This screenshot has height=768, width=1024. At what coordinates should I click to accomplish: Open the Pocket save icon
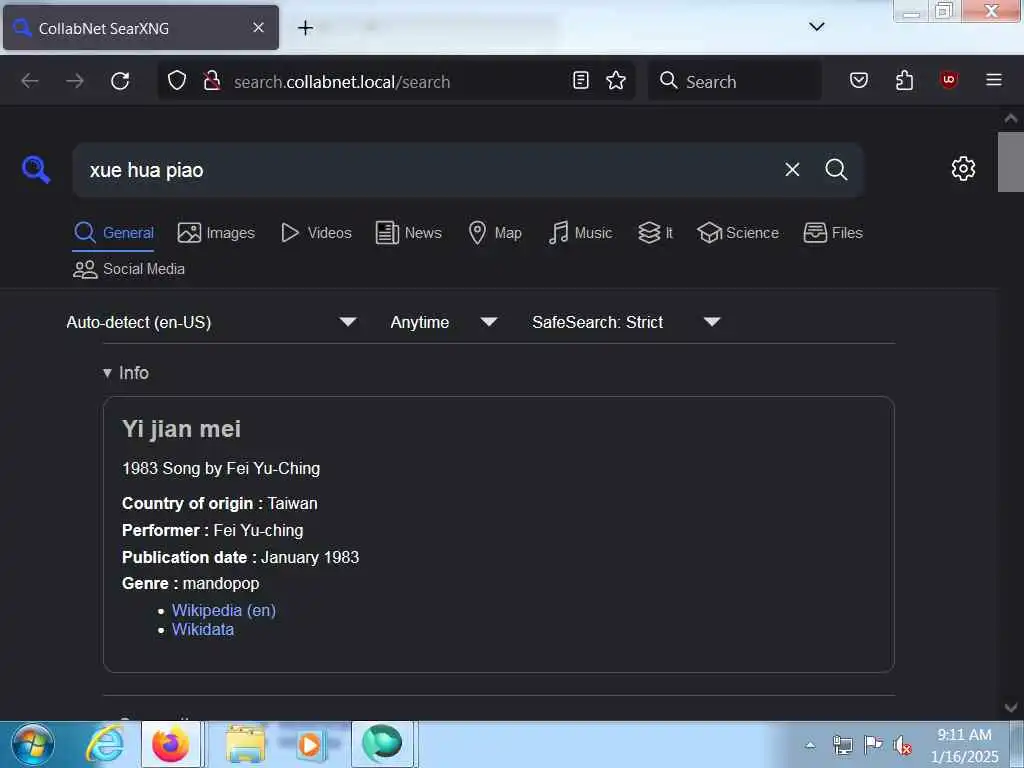coord(859,80)
